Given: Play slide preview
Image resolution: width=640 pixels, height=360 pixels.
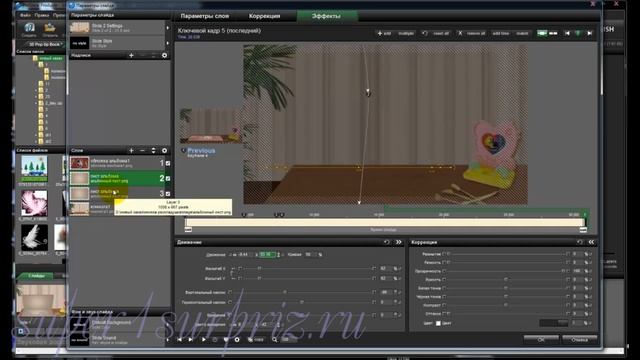Looking at the screenshot, I should coord(204,339).
